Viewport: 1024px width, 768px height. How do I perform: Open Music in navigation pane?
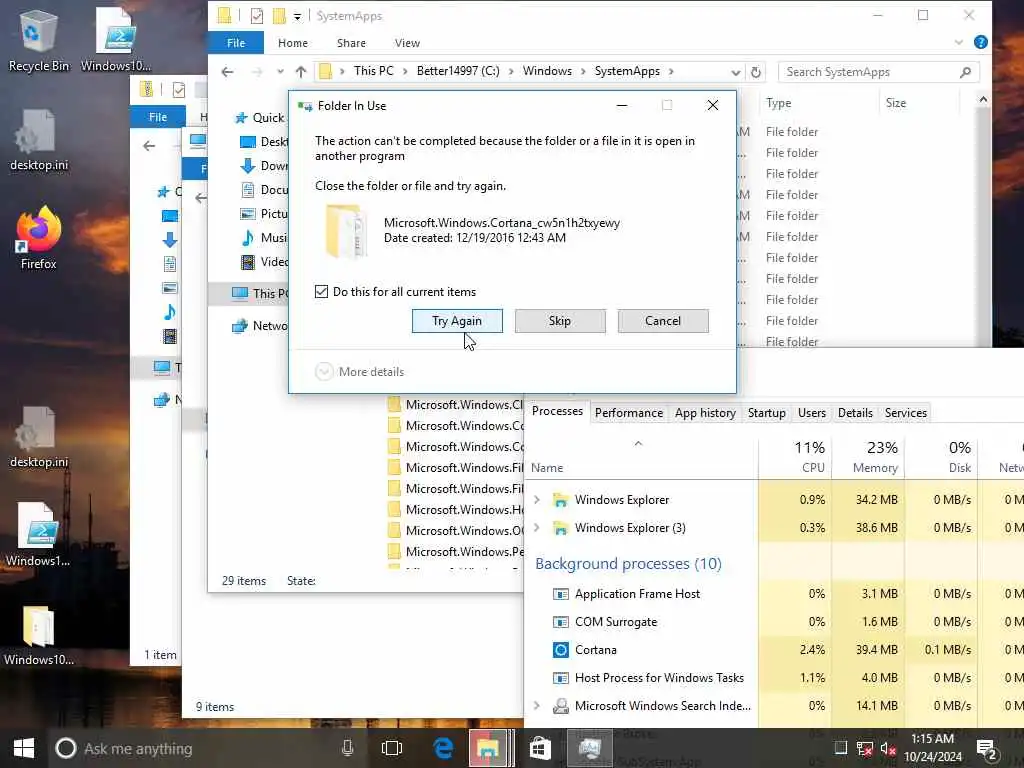click(x=264, y=238)
